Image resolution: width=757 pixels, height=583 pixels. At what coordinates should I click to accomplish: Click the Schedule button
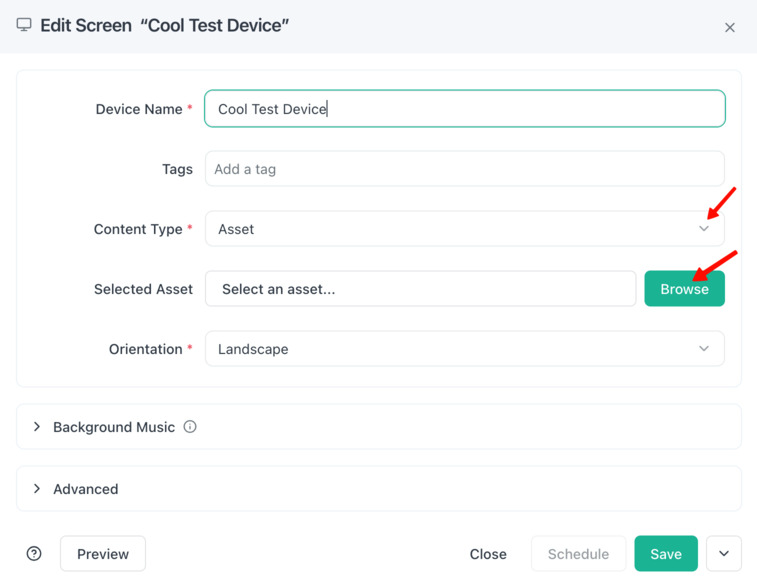578,554
